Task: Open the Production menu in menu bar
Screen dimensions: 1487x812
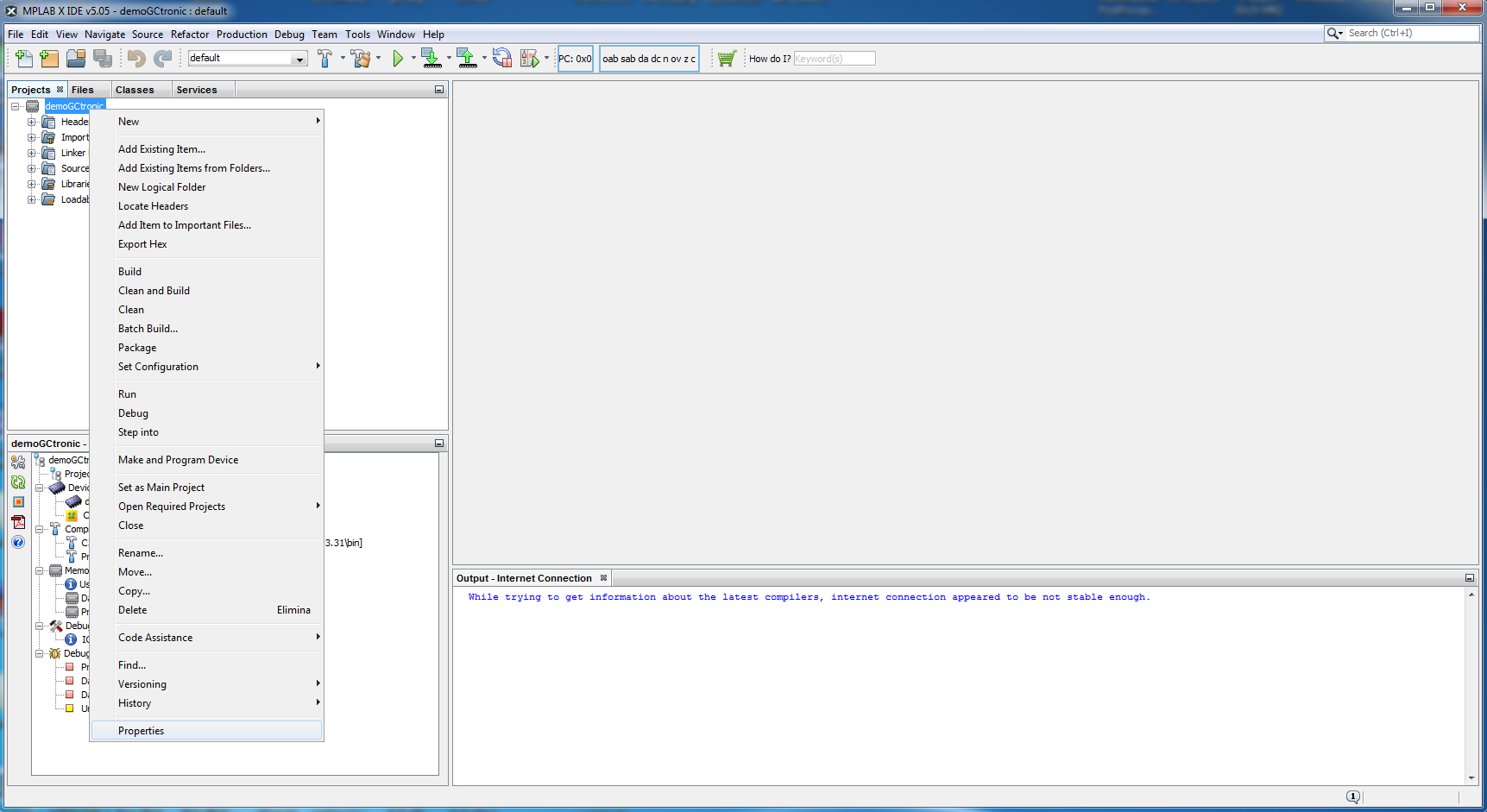Action: 242,35
